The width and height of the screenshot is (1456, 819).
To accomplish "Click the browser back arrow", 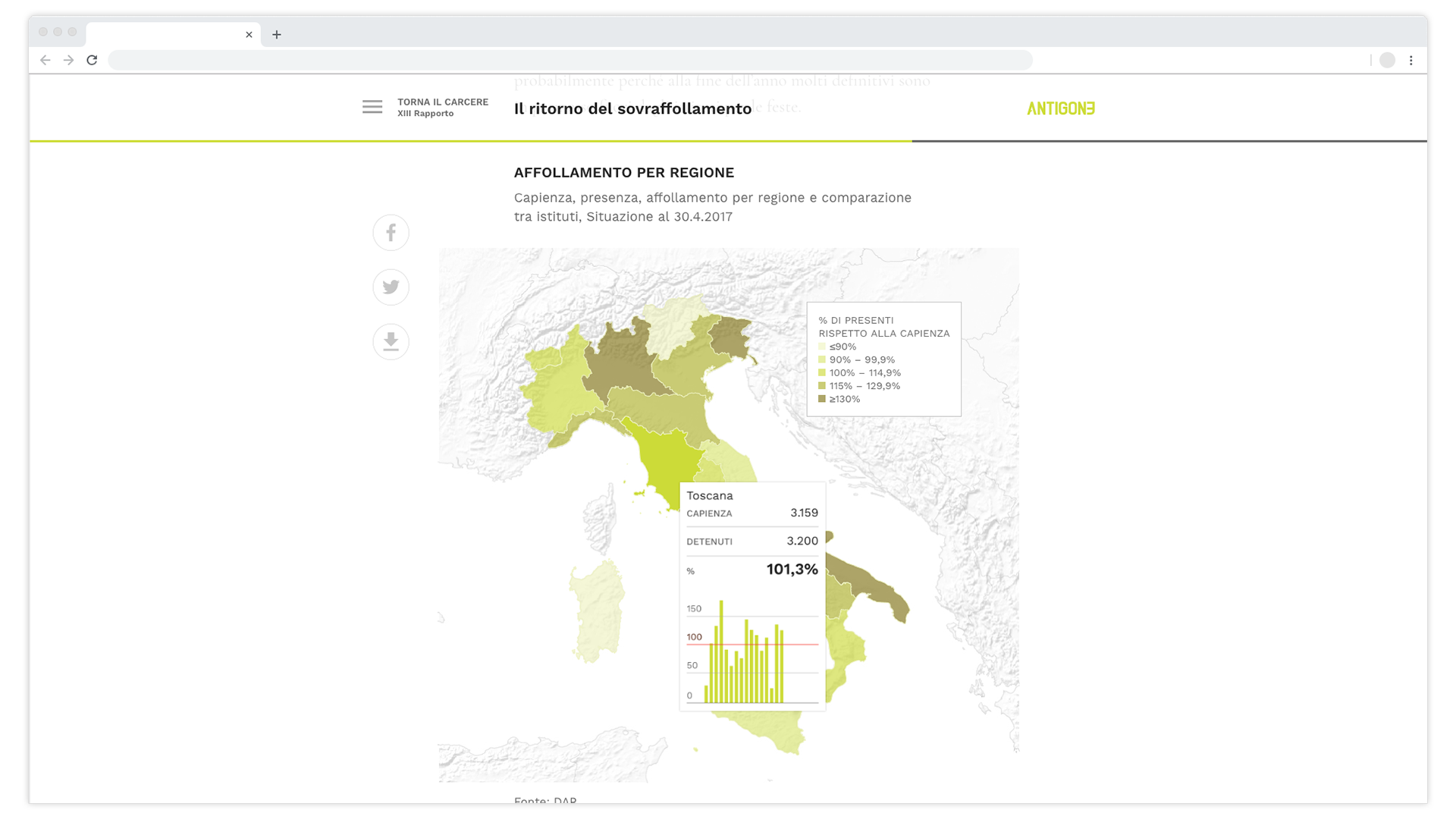I will click(45, 60).
